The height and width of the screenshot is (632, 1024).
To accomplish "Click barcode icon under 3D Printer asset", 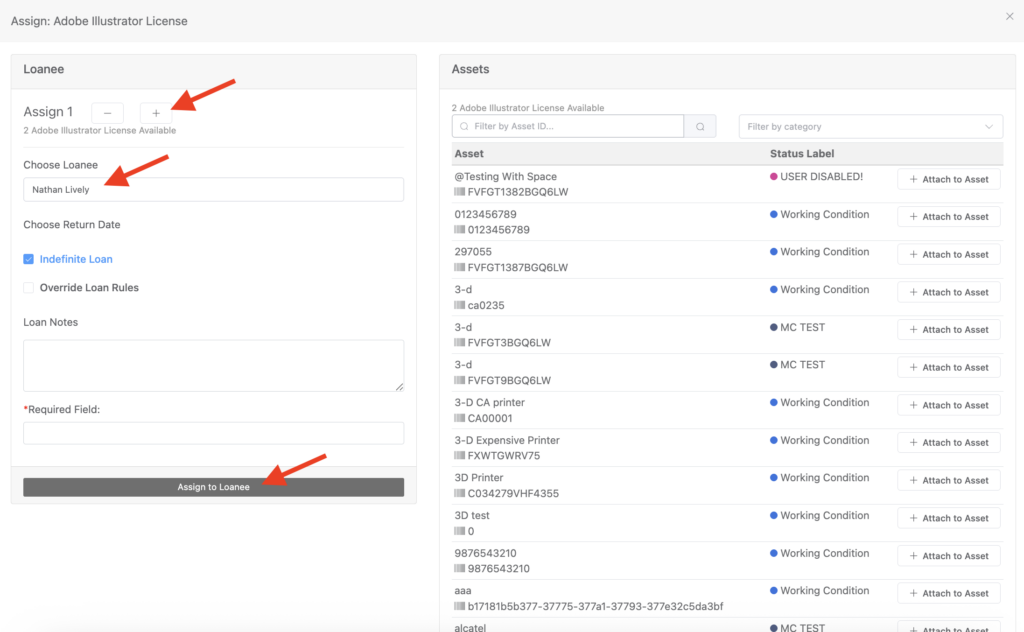I will 460,494.
